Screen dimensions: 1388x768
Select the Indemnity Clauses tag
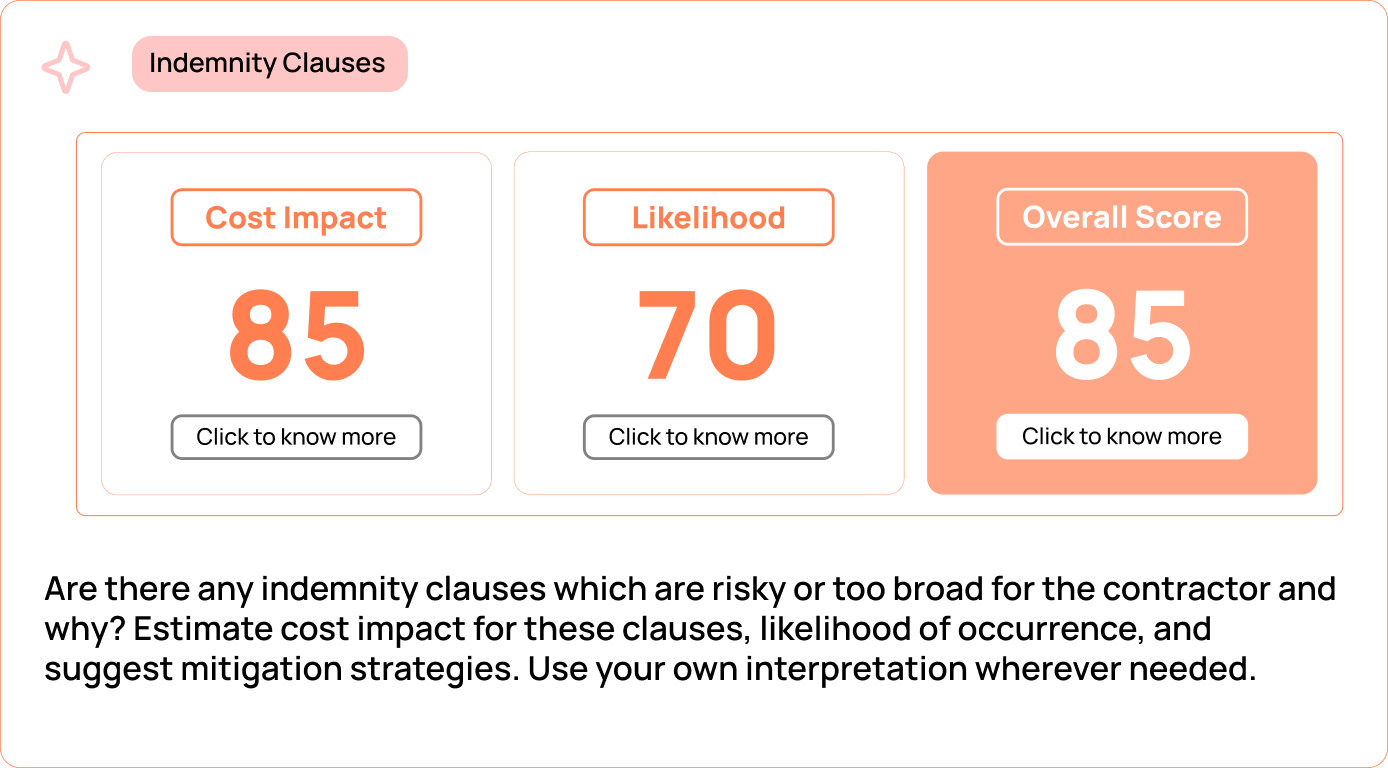click(270, 64)
